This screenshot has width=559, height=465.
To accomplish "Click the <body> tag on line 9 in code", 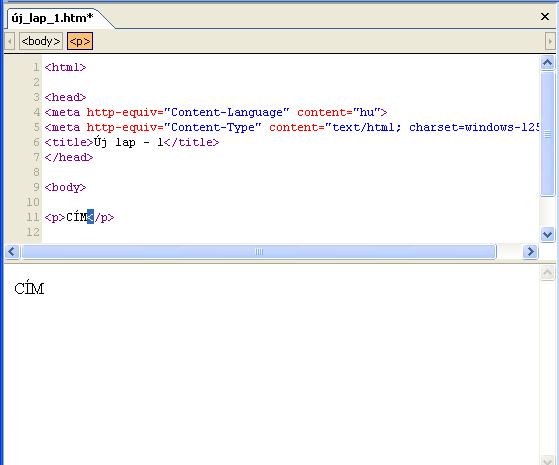I will click(x=66, y=187).
